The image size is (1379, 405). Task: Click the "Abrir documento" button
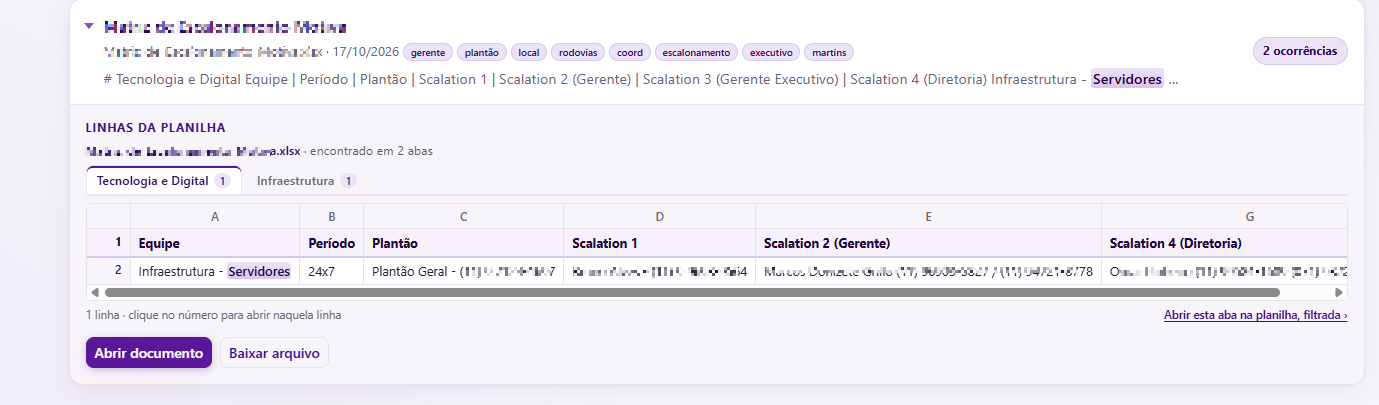149,353
